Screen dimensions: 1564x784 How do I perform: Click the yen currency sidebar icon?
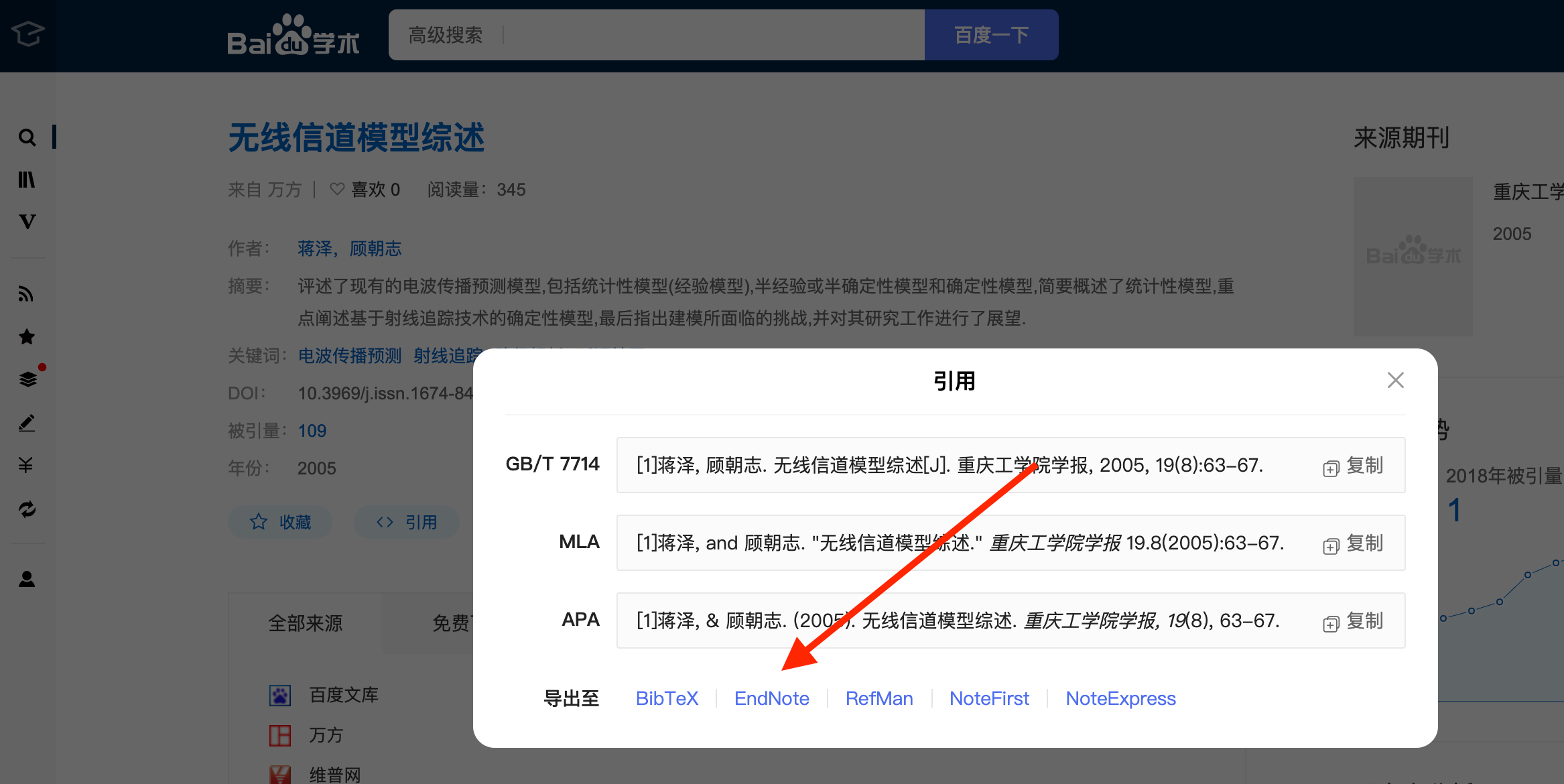26,465
